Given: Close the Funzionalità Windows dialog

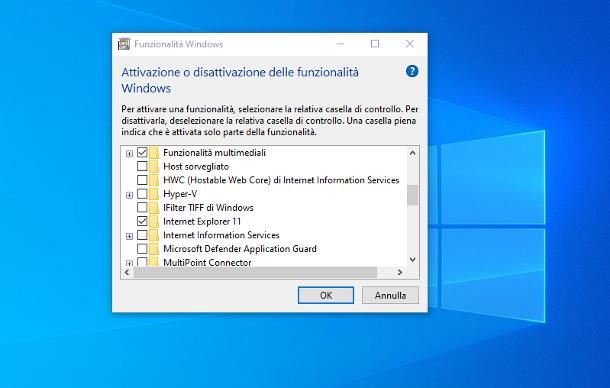Looking at the screenshot, I should (x=410, y=44).
